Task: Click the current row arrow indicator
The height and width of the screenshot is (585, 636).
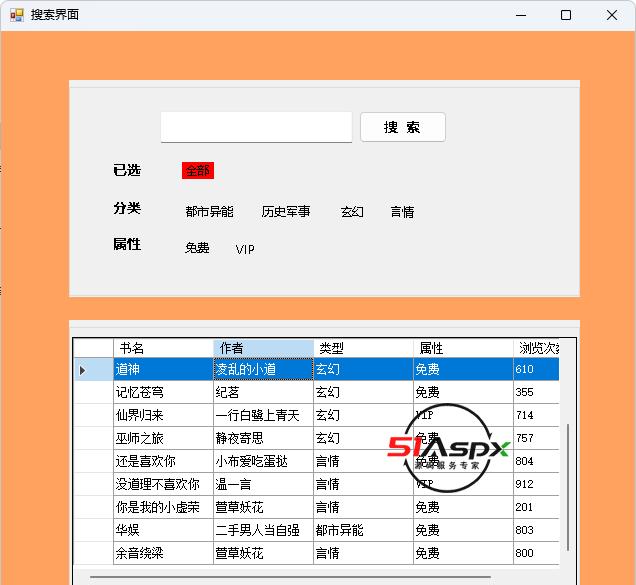Action: coord(82,370)
